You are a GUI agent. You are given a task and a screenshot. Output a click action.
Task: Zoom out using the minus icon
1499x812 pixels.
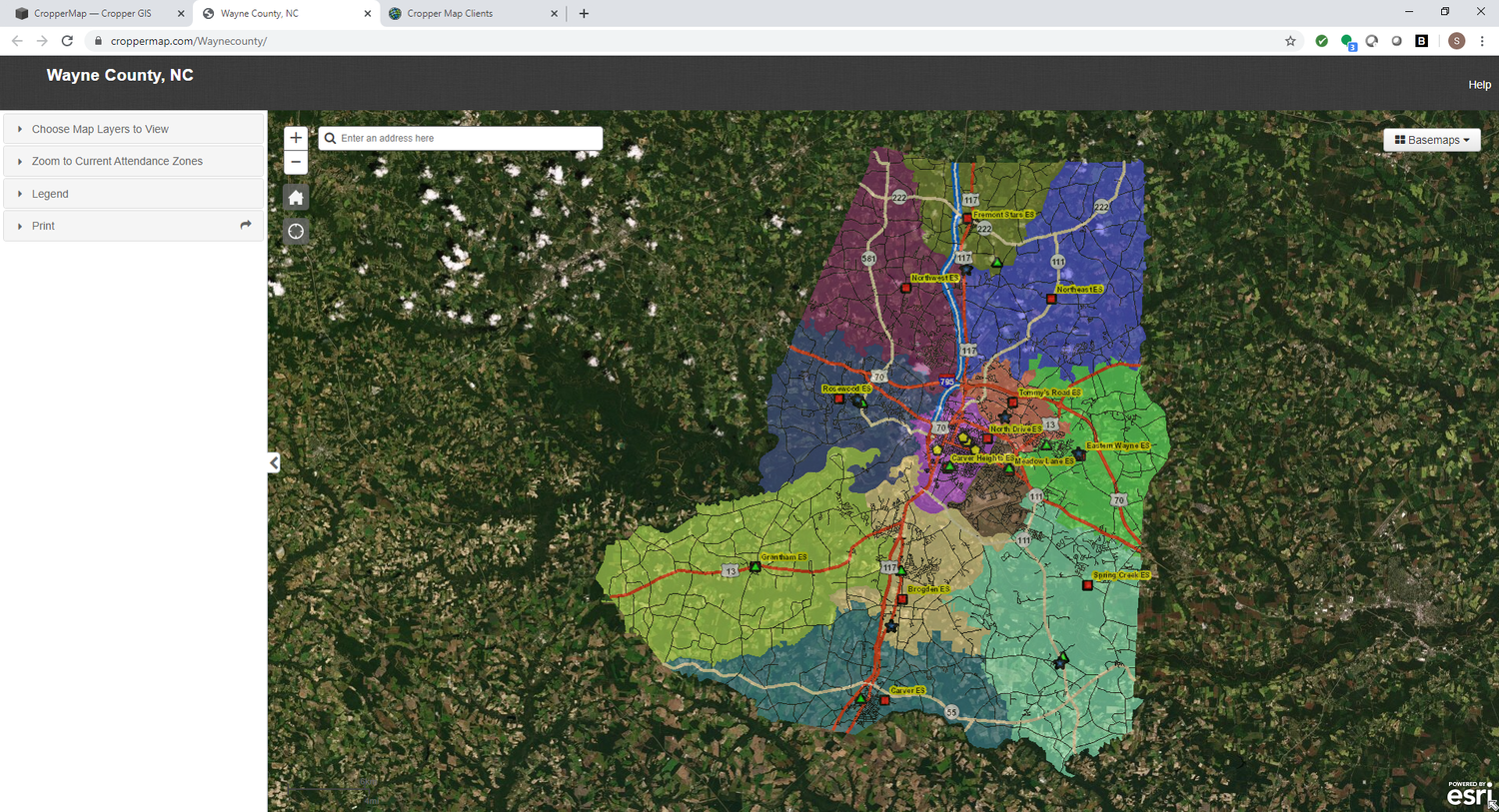[x=295, y=162]
